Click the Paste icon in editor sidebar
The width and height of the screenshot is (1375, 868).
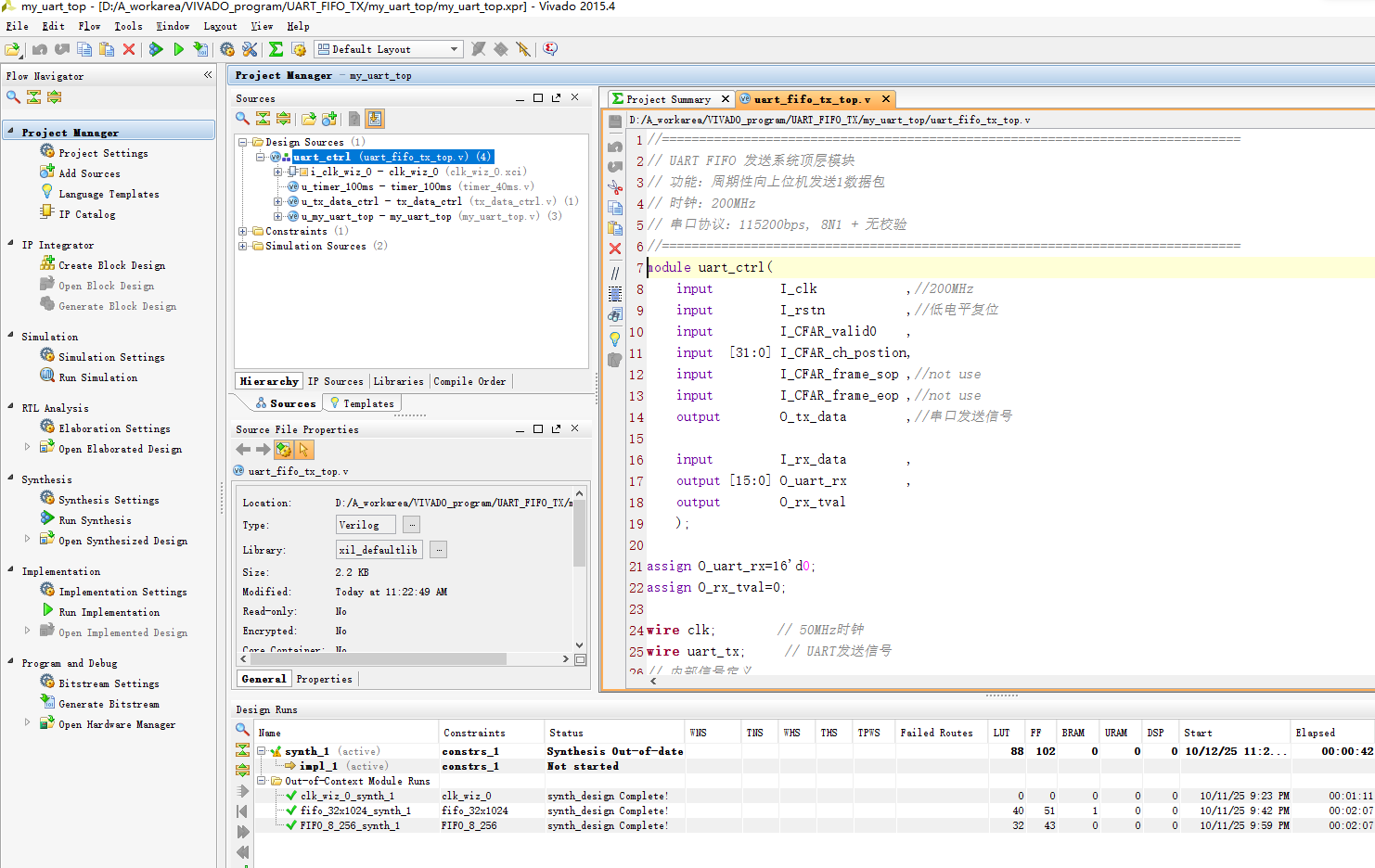(614, 228)
